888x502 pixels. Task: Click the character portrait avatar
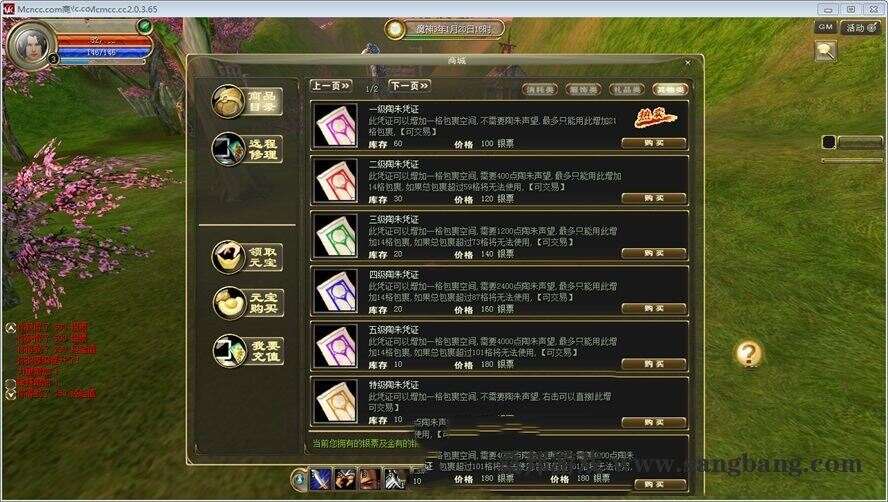[32, 45]
